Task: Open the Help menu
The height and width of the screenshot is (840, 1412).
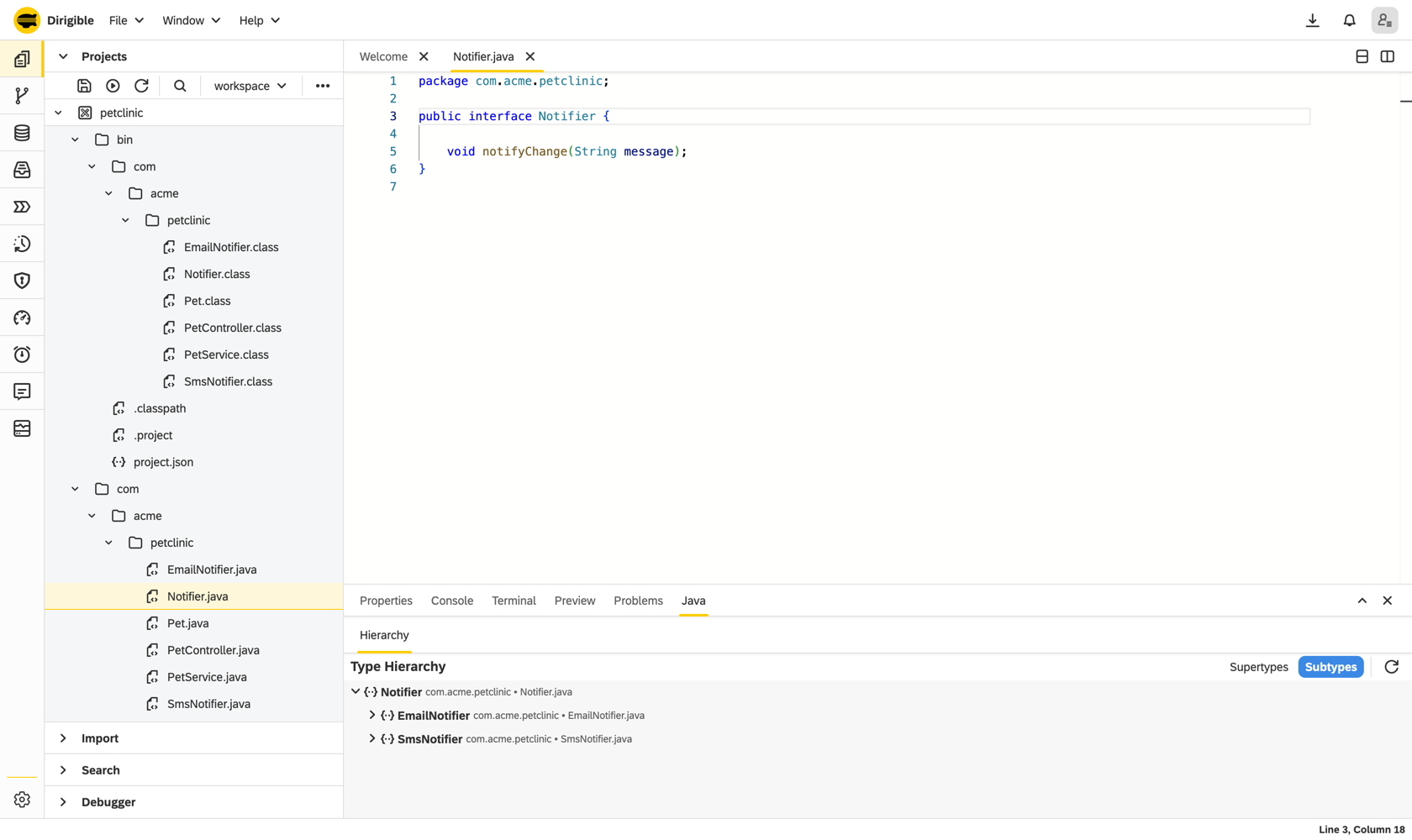Action: 259,20
